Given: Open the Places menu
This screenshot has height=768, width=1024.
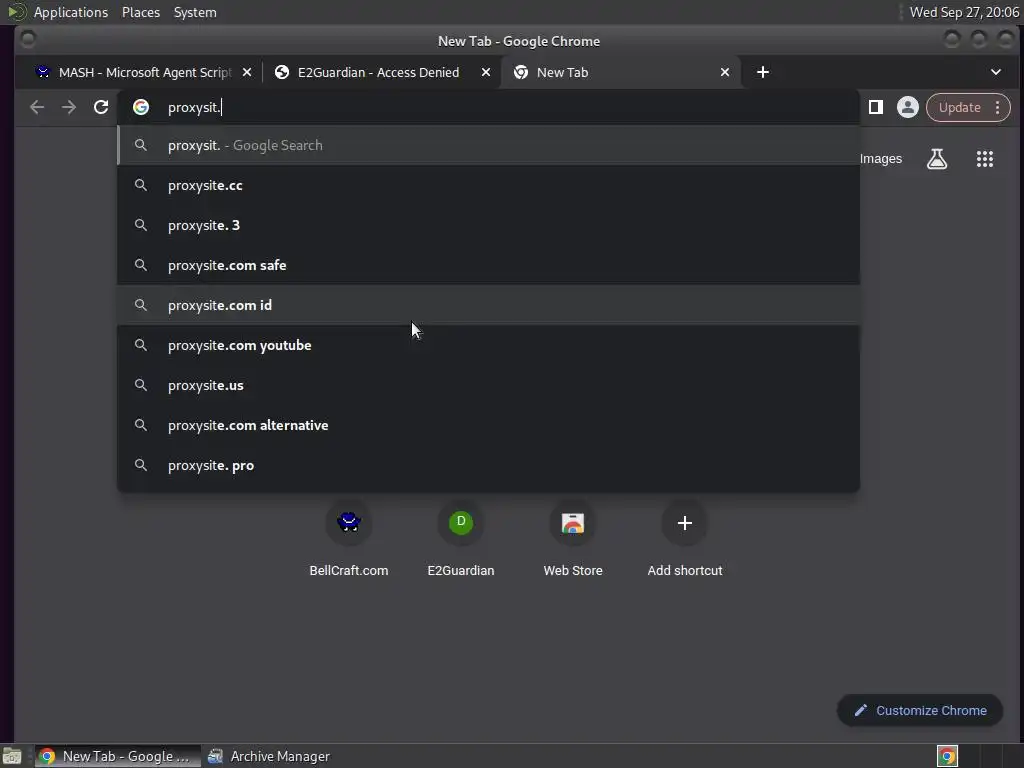Looking at the screenshot, I should pyautogui.click(x=141, y=12).
